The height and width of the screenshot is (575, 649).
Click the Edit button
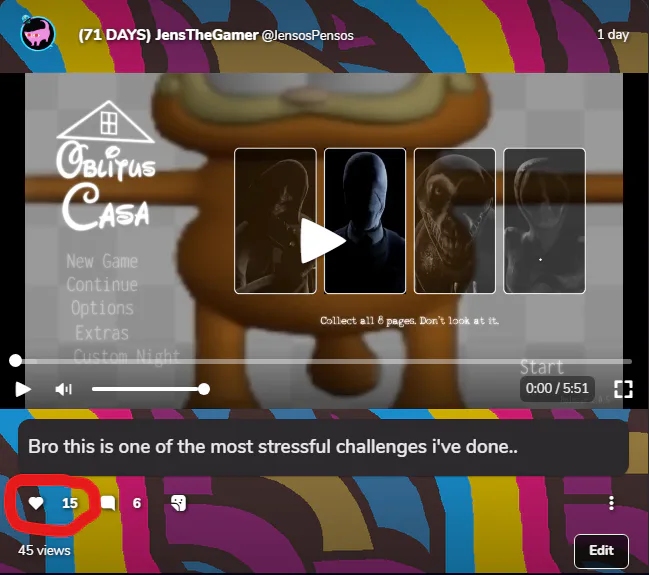[x=601, y=551]
